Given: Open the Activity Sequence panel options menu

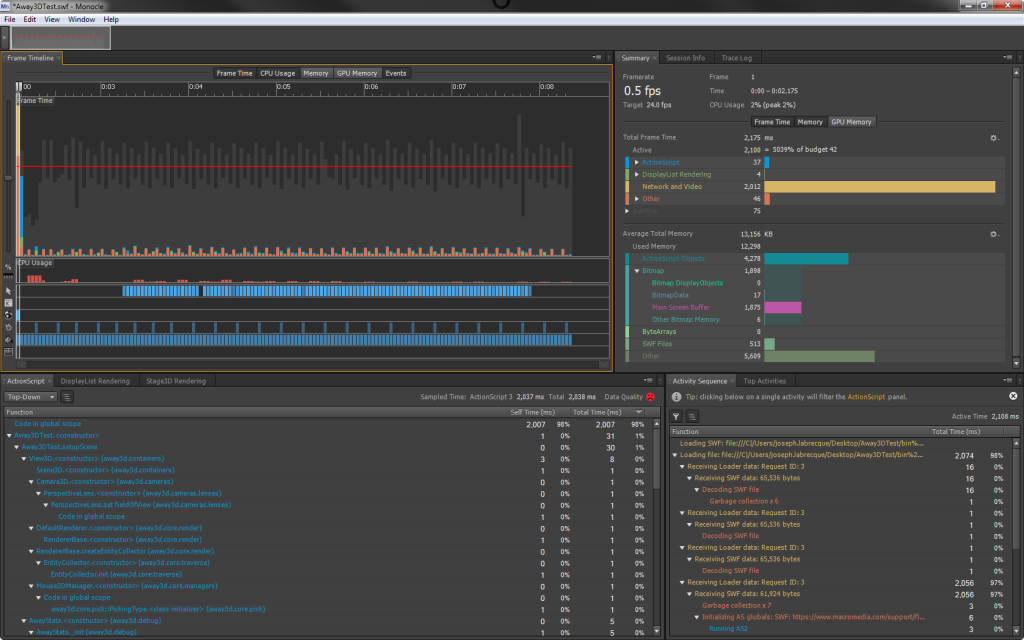Looking at the screenshot, I should [x=1008, y=380].
